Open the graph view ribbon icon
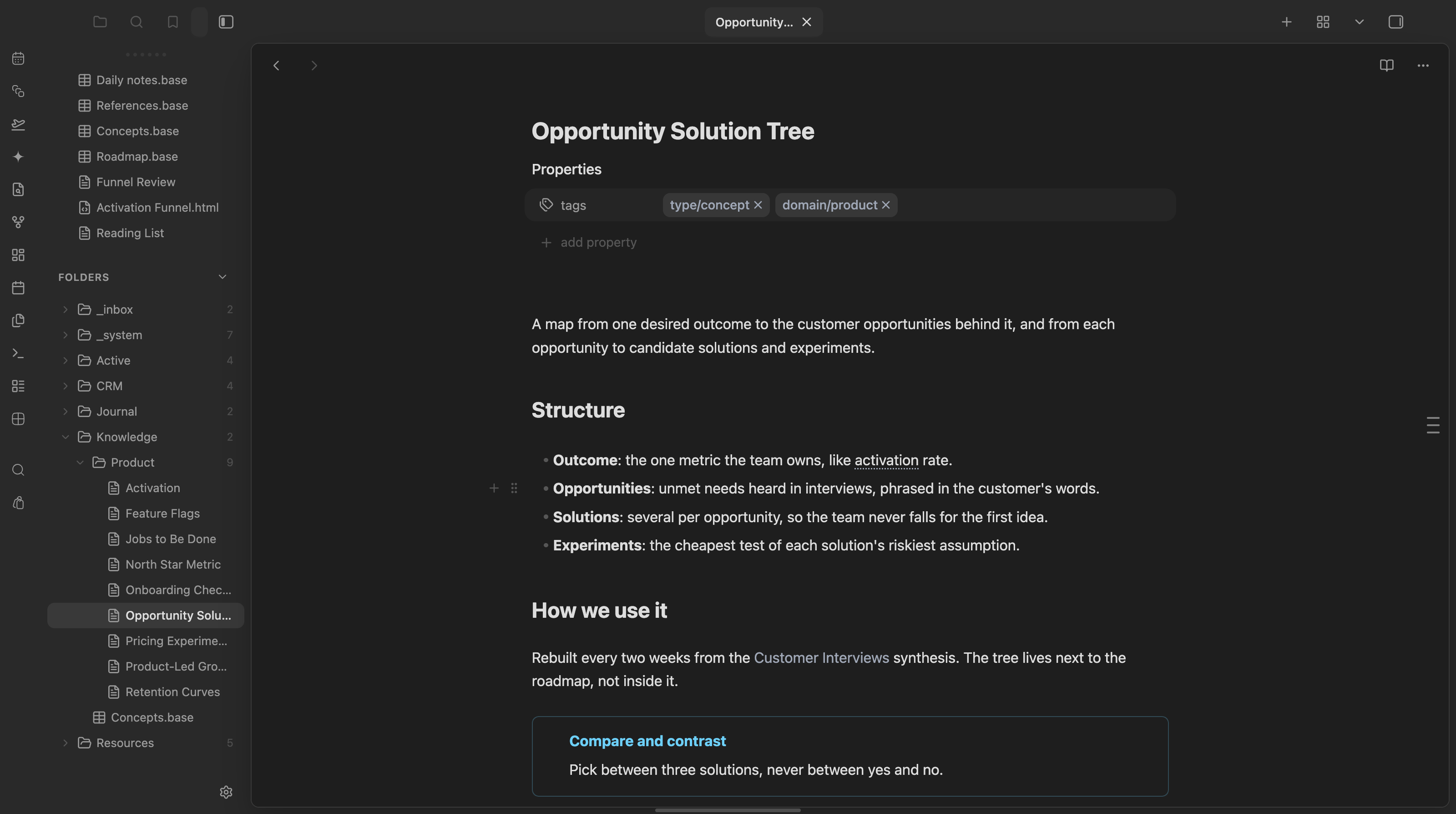1456x814 pixels. (x=18, y=222)
